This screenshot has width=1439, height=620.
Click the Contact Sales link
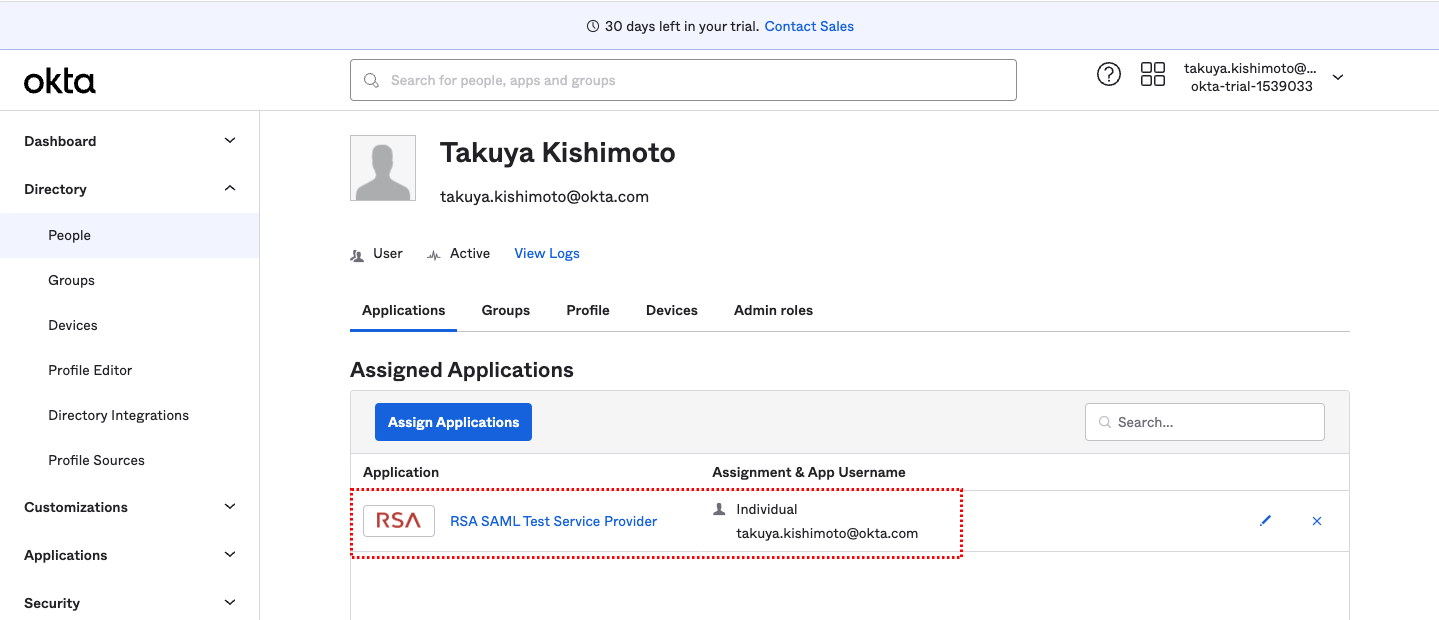point(809,26)
